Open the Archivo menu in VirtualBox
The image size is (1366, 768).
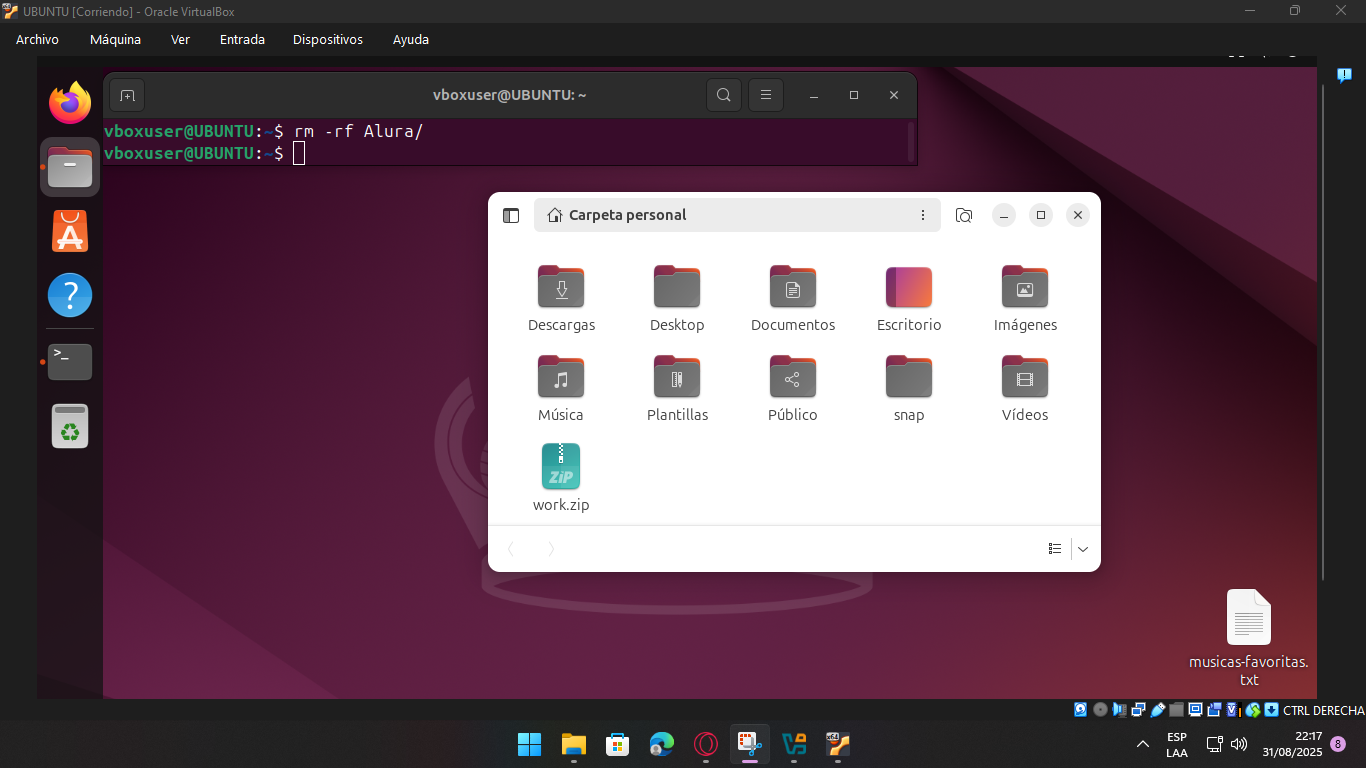pyautogui.click(x=37, y=39)
